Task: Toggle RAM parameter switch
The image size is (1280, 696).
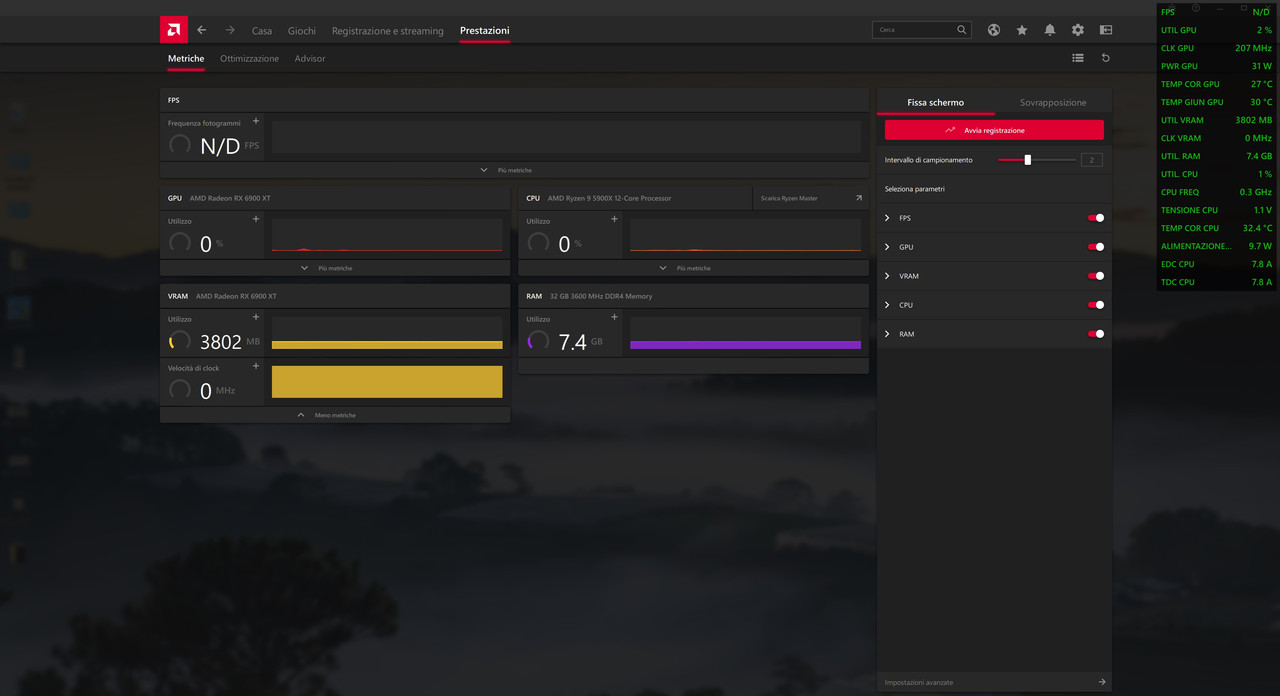Action: [1096, 334]
